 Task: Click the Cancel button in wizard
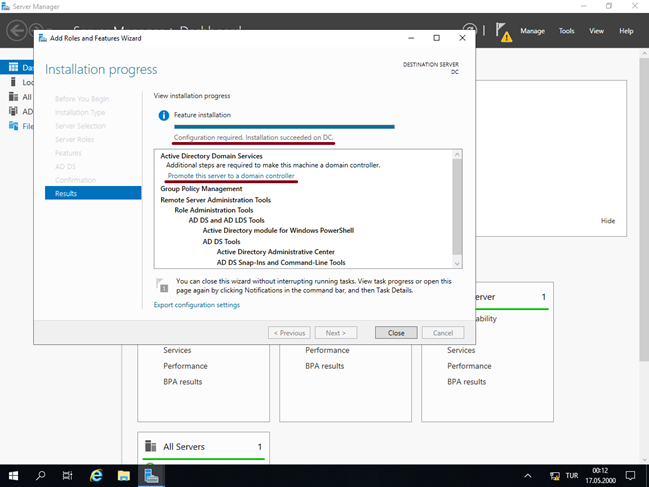point(443,333)
